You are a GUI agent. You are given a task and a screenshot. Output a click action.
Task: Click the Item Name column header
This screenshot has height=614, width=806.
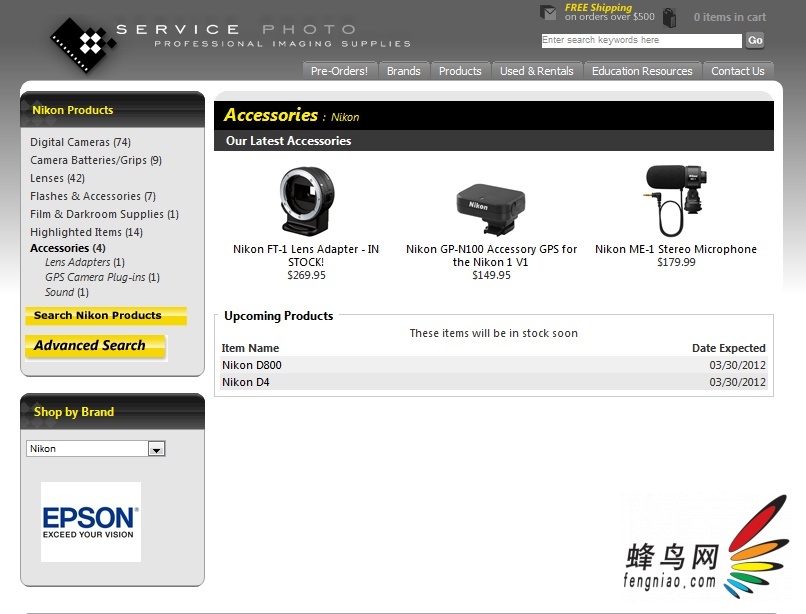pyautogui.click(x=250, y=348)
